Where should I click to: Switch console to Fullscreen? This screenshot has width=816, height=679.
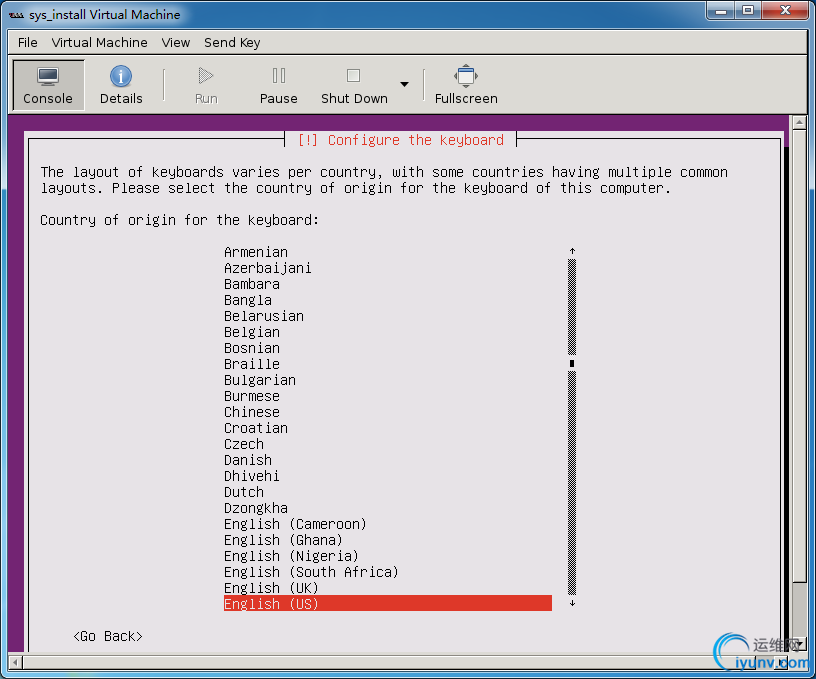[x=466, y=85]
